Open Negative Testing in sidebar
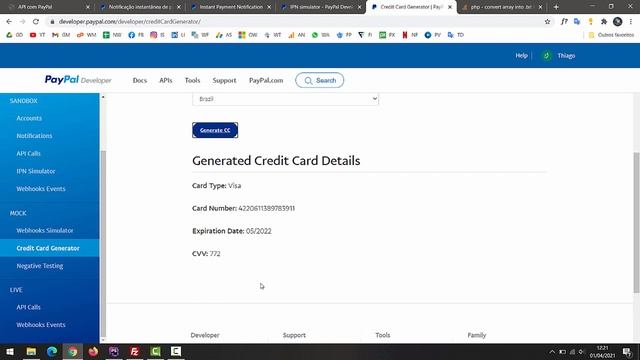Screen dimensions: 640x360 click(40, 266)
